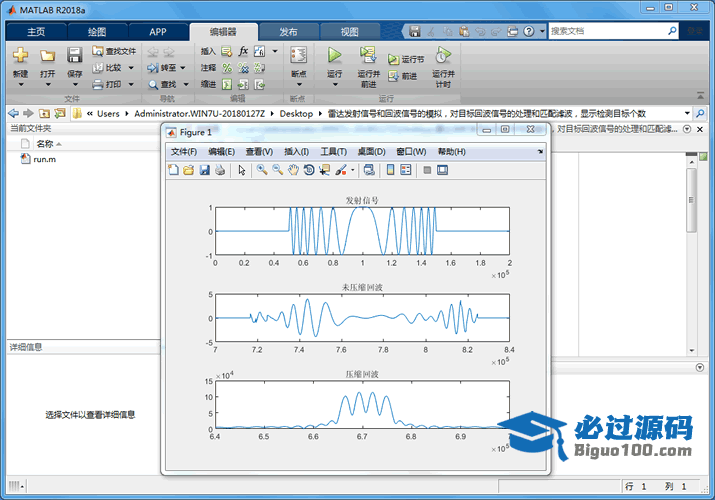Expand the 转至 dropdown arrow
The image size is (715, 500).
pos(183,68)
